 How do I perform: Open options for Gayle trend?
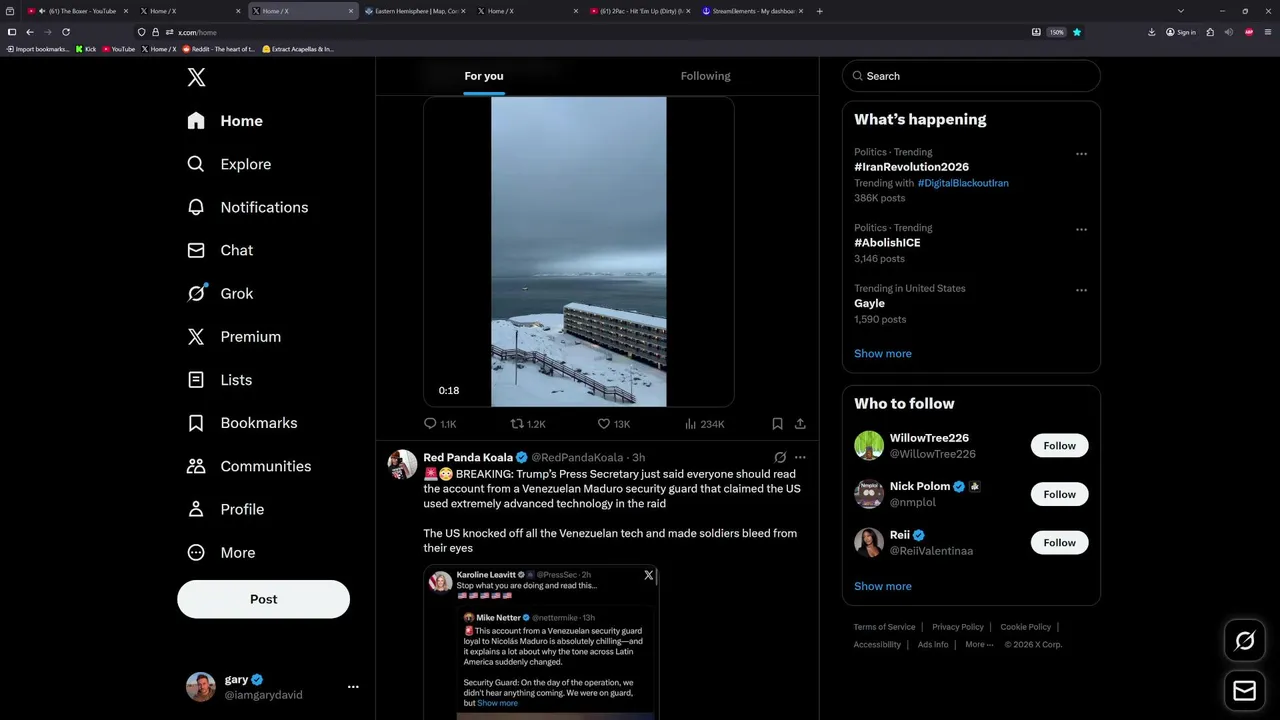coord(1081,290)
